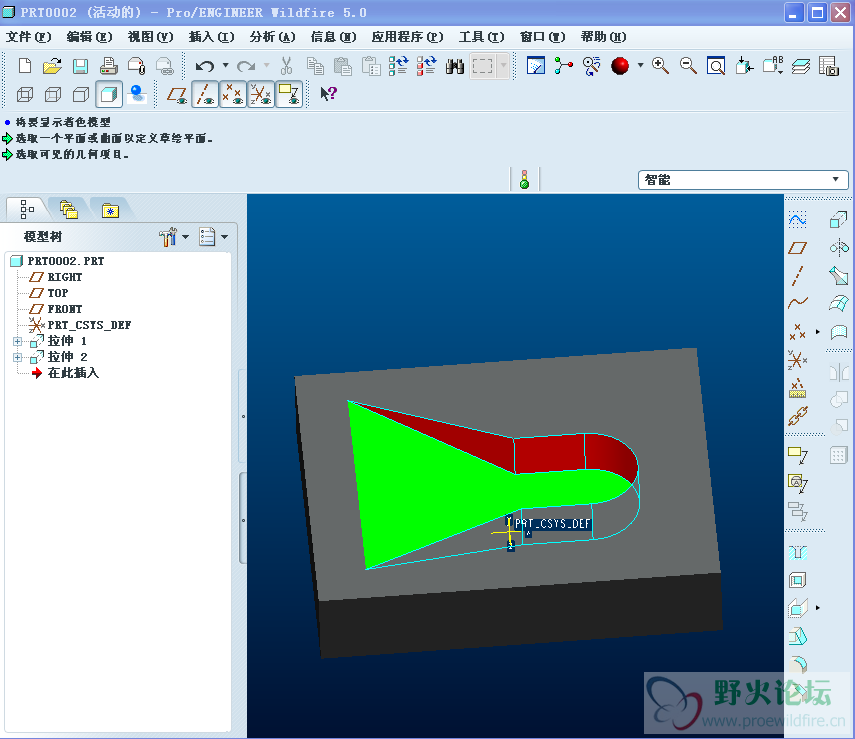Click the Orient mode icon
The image size is (855, 739).
tap(591, 66)
